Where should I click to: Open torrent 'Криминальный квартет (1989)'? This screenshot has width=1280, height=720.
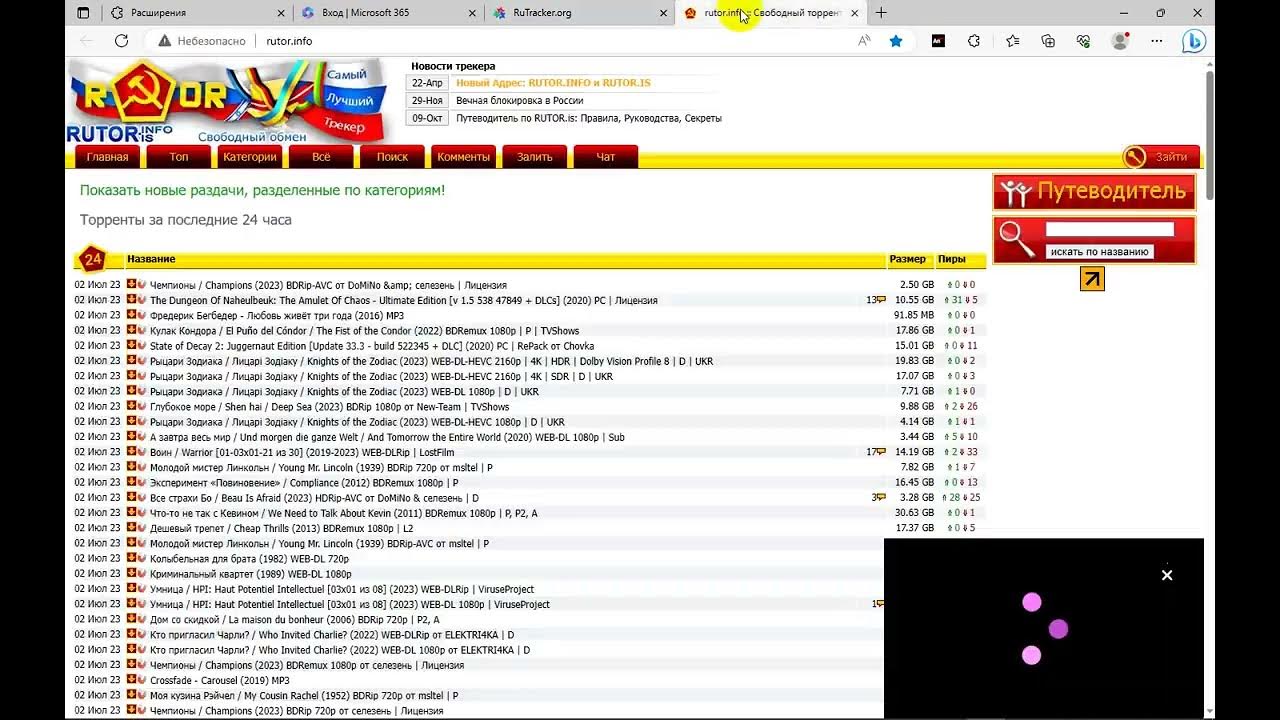(250, 574)
